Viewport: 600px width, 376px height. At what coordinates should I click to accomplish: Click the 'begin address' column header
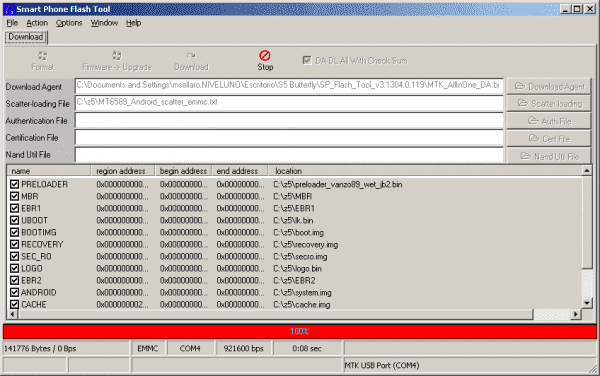[183, 171]
